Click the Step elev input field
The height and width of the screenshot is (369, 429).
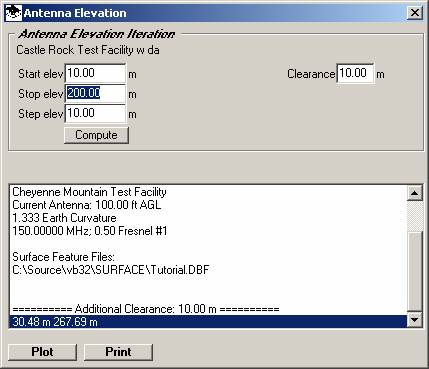95,113
